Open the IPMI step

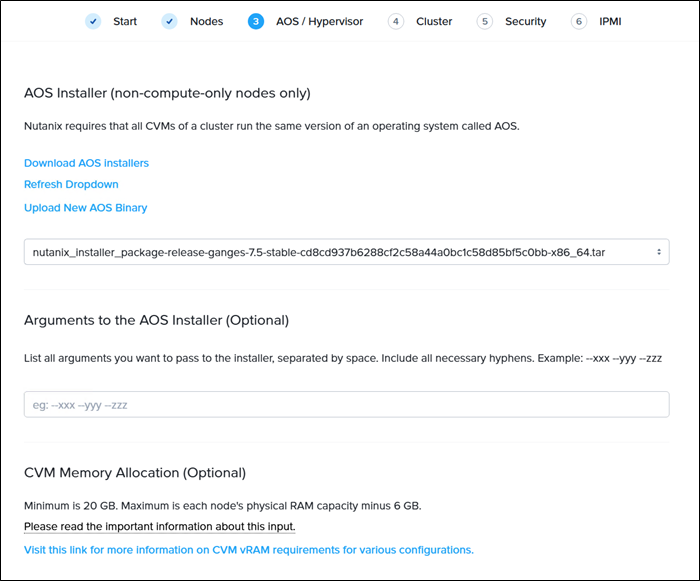coord(610,21)
